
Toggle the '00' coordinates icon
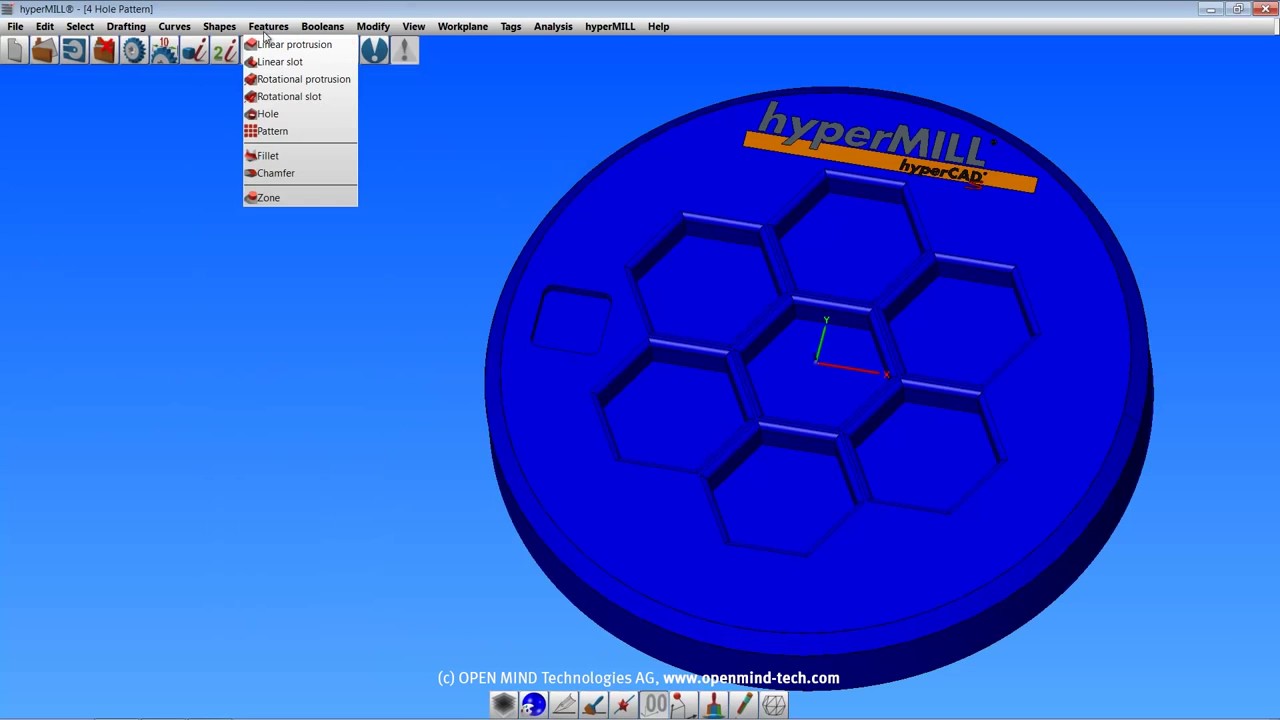654,705
